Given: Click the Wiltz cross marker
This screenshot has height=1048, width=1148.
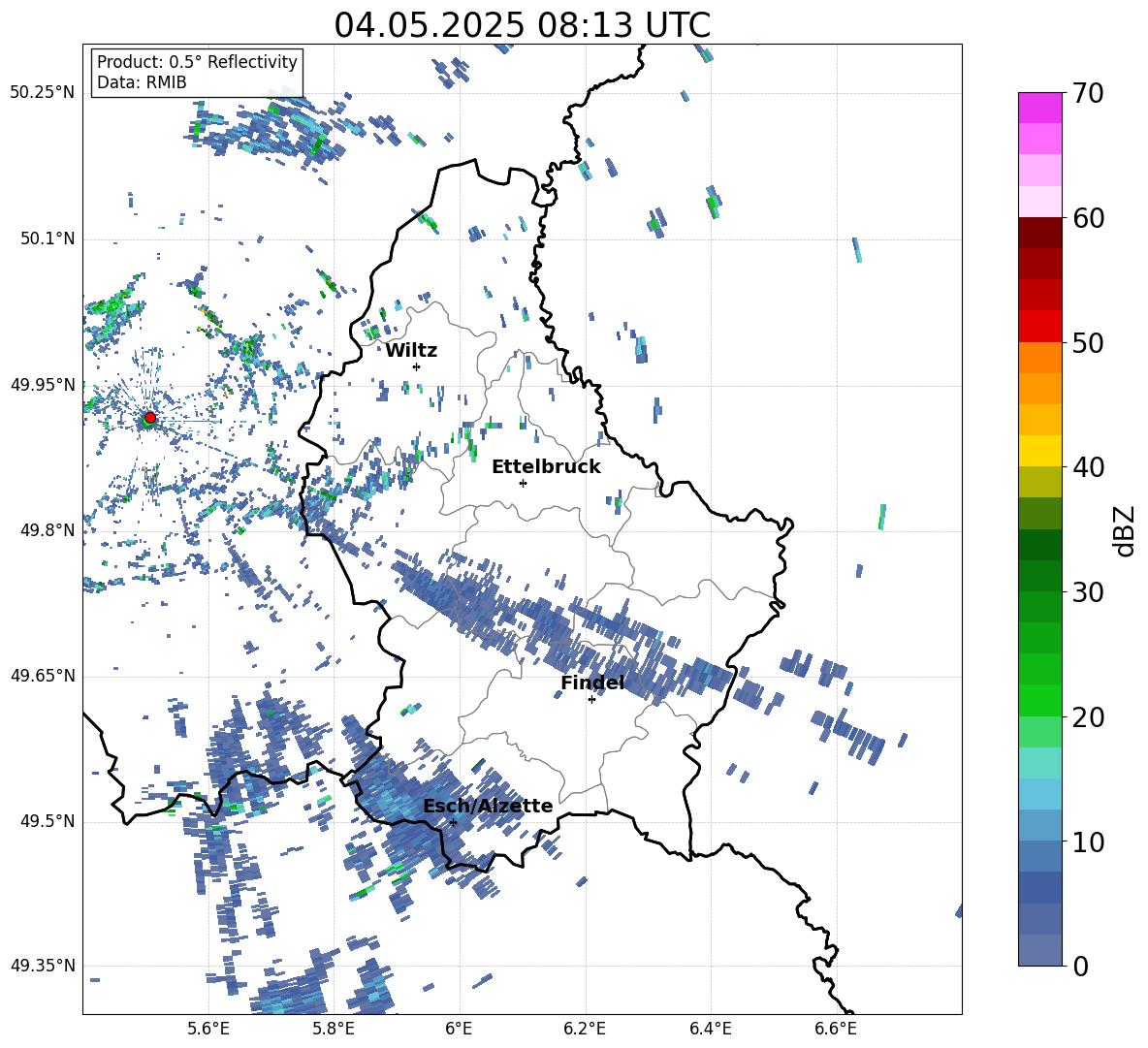Looking at the screenshot, I should coord(417,366).
